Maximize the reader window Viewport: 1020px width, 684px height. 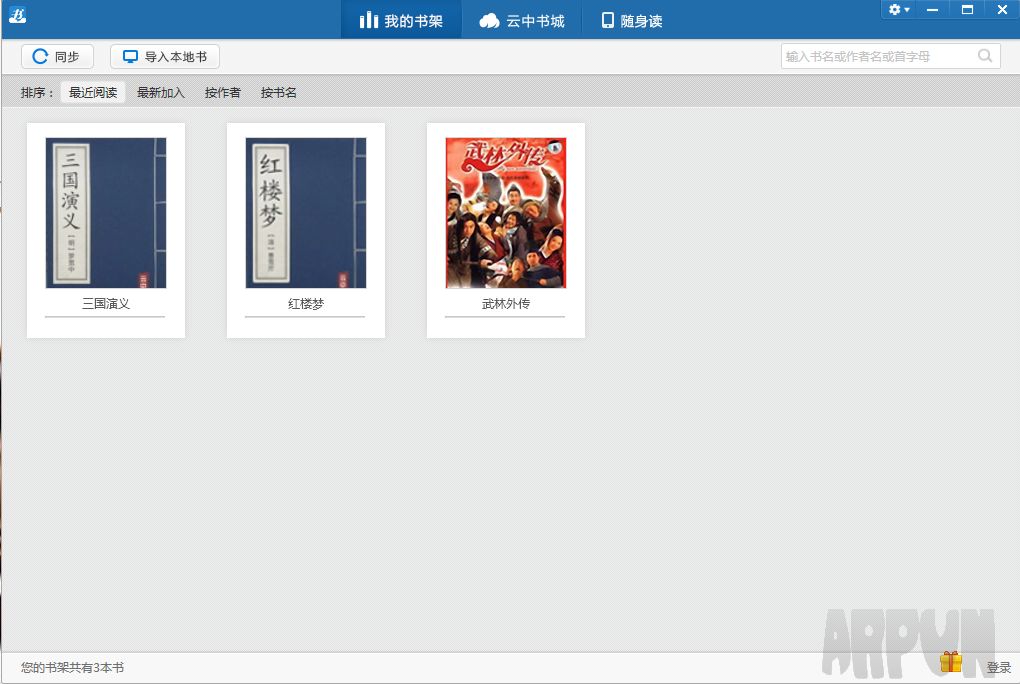click(x=967, y=10)
